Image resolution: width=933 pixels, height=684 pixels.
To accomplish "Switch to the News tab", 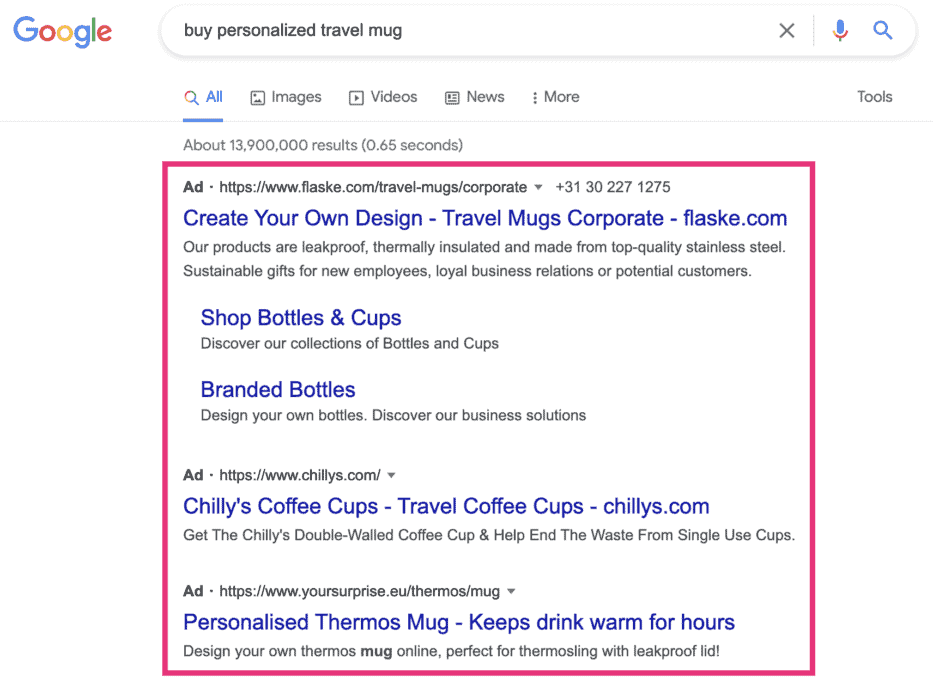I will coord(474,97).
